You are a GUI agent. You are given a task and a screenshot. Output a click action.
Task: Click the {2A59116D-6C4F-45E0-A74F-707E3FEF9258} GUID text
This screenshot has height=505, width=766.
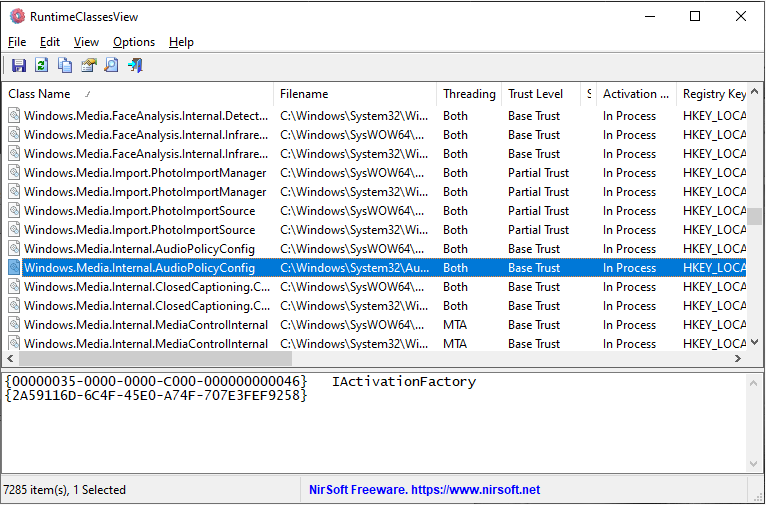coord(156,396)
